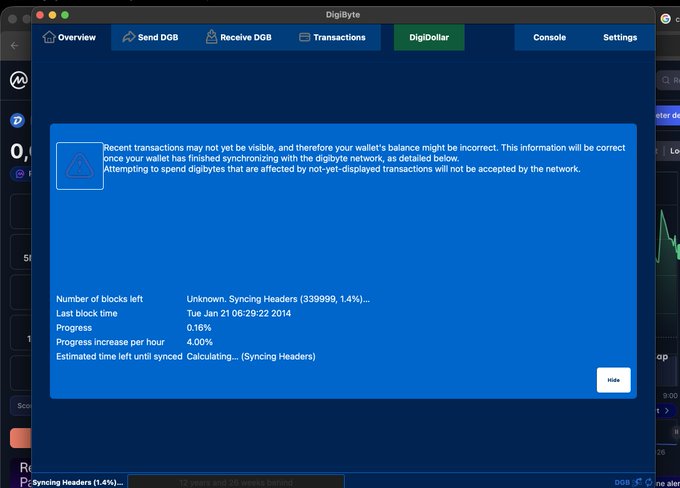This screenshot has height=488, width=680.
Task: Open the Console tab
Action: coord(549,37)
